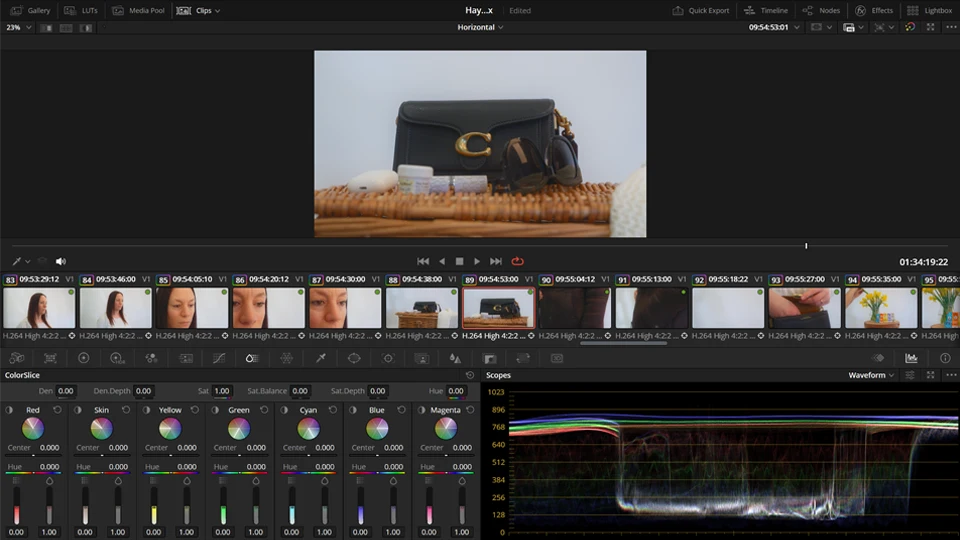The width and height of the screenshot is (960, 540).
Task: Show the Keyframes panel icon
Action: pos(878,358)
